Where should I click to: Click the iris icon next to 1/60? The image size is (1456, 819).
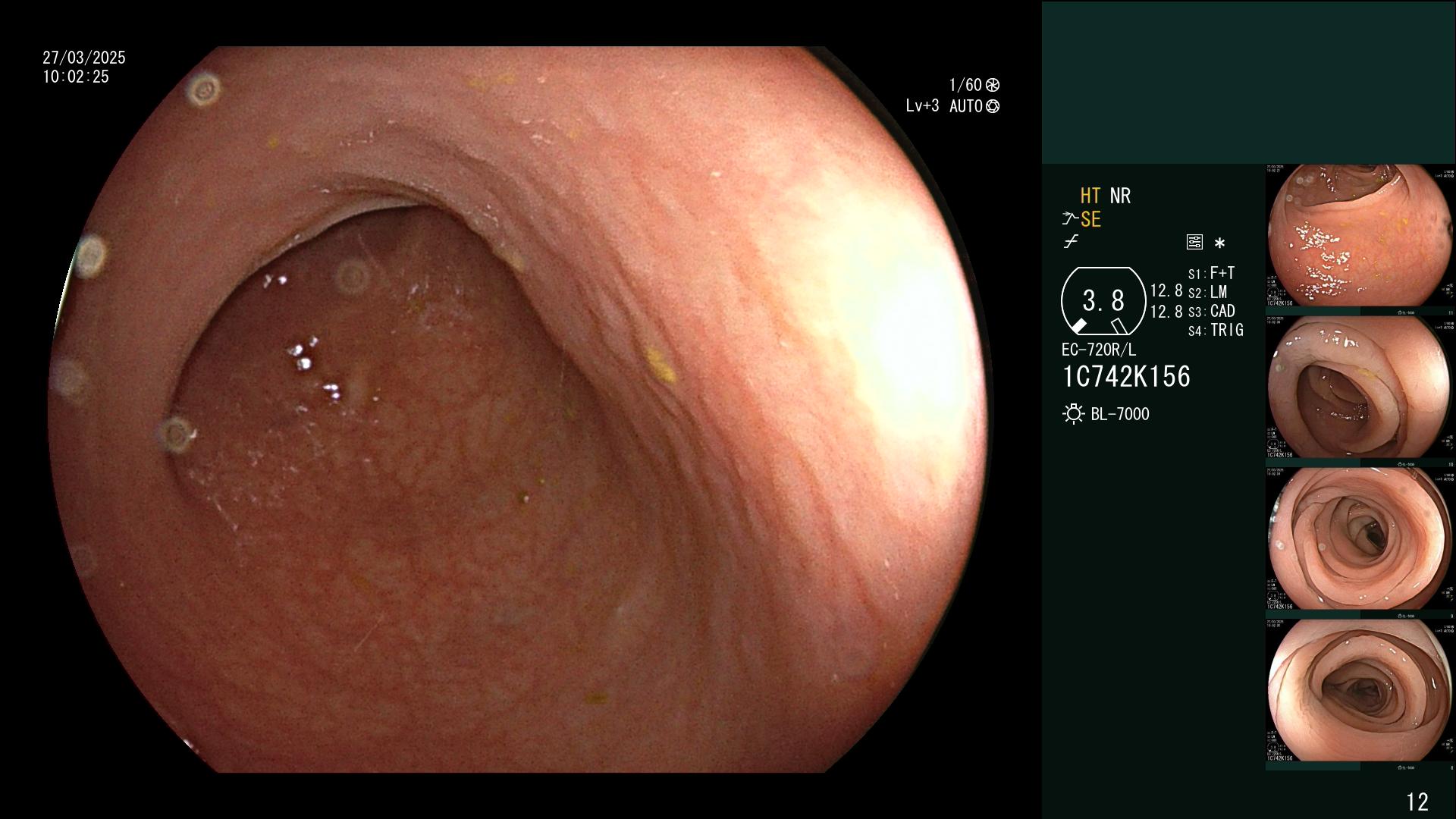click(993, 85)
